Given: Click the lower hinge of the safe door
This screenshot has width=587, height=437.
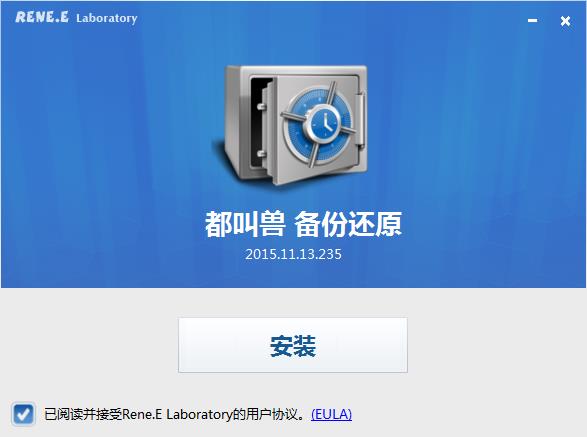Looking at the screenshot, I should pyautogui.click(x=261, y=154).
